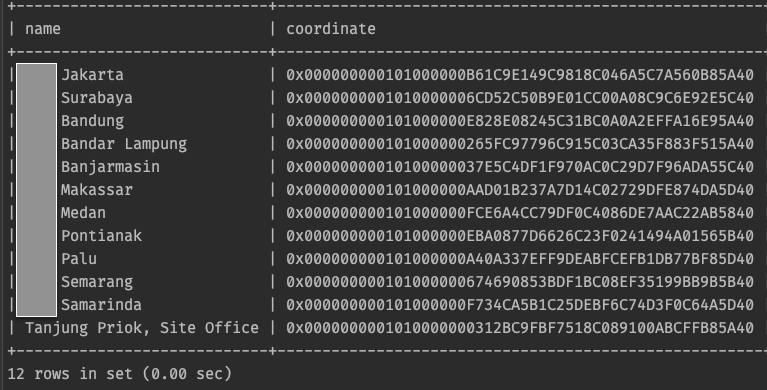Click the Banjarmasin name text
The width and height of the screenshot is (767, 390).
[x=110, y=167]
